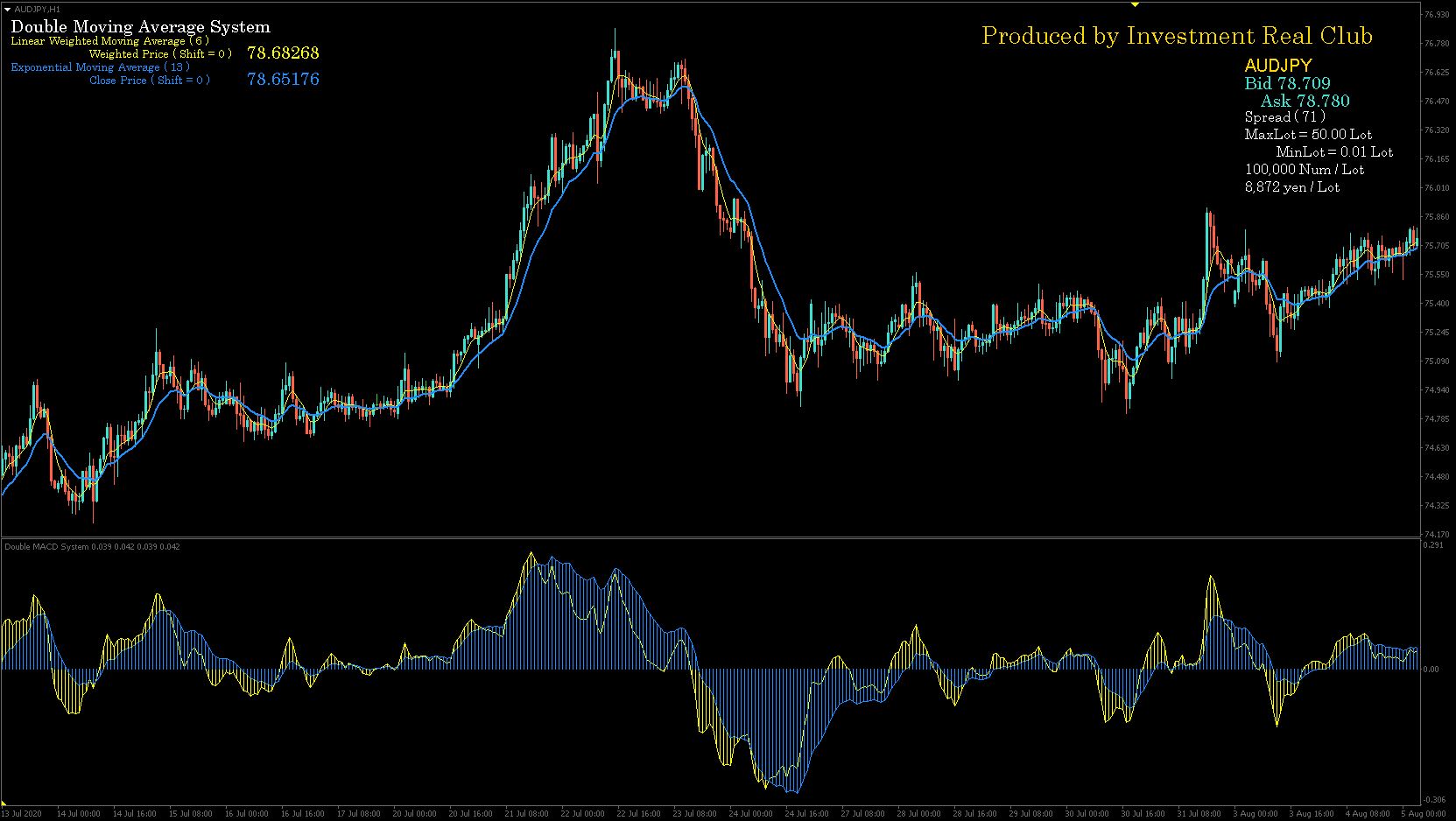Viewport: 1456px width, 821px height.
Task: Click the '16 Jul 16:00' time axis label
Action: (302, 814)
